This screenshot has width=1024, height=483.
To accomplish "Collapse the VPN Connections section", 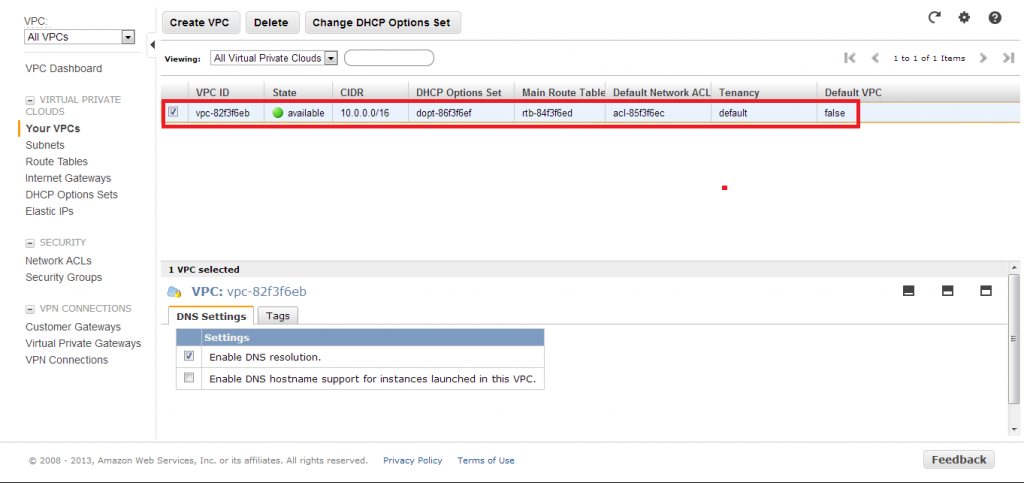I will click(29, 309).
